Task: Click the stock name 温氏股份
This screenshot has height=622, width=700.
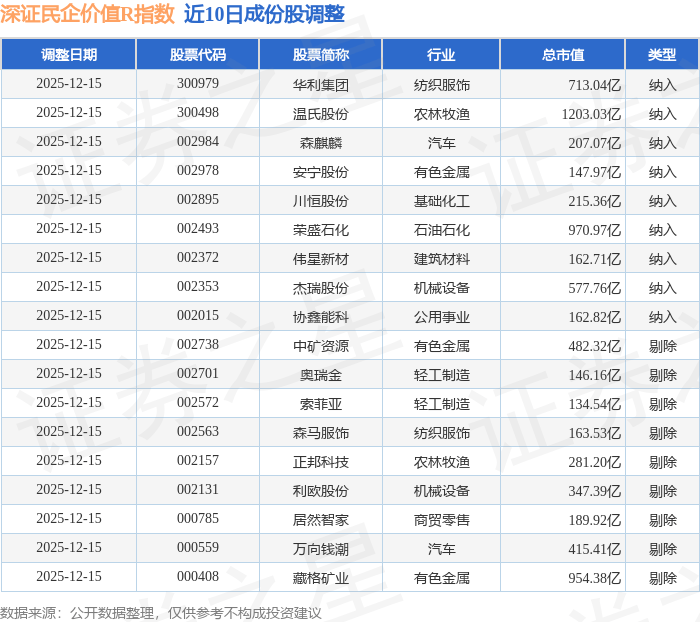Action: pyautogui.click(x=321, y=113)
